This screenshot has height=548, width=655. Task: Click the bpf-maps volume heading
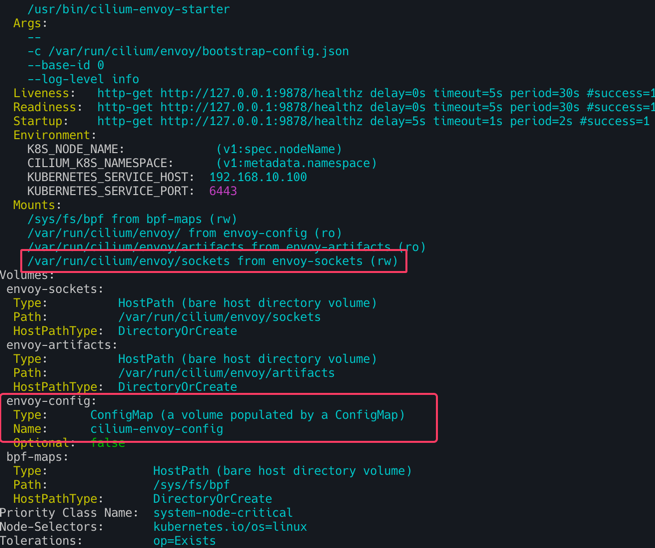tap(37, 457)
